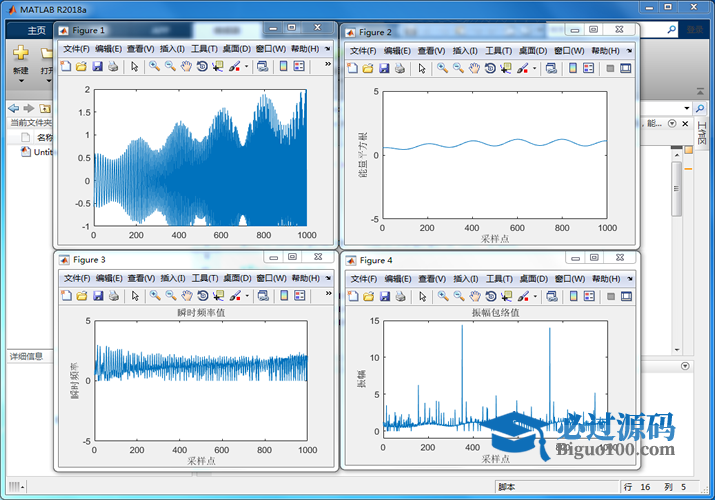
Task: Go back with MATLAB folder back arrow
Action: pyautogui.click(x=14, y=108)
